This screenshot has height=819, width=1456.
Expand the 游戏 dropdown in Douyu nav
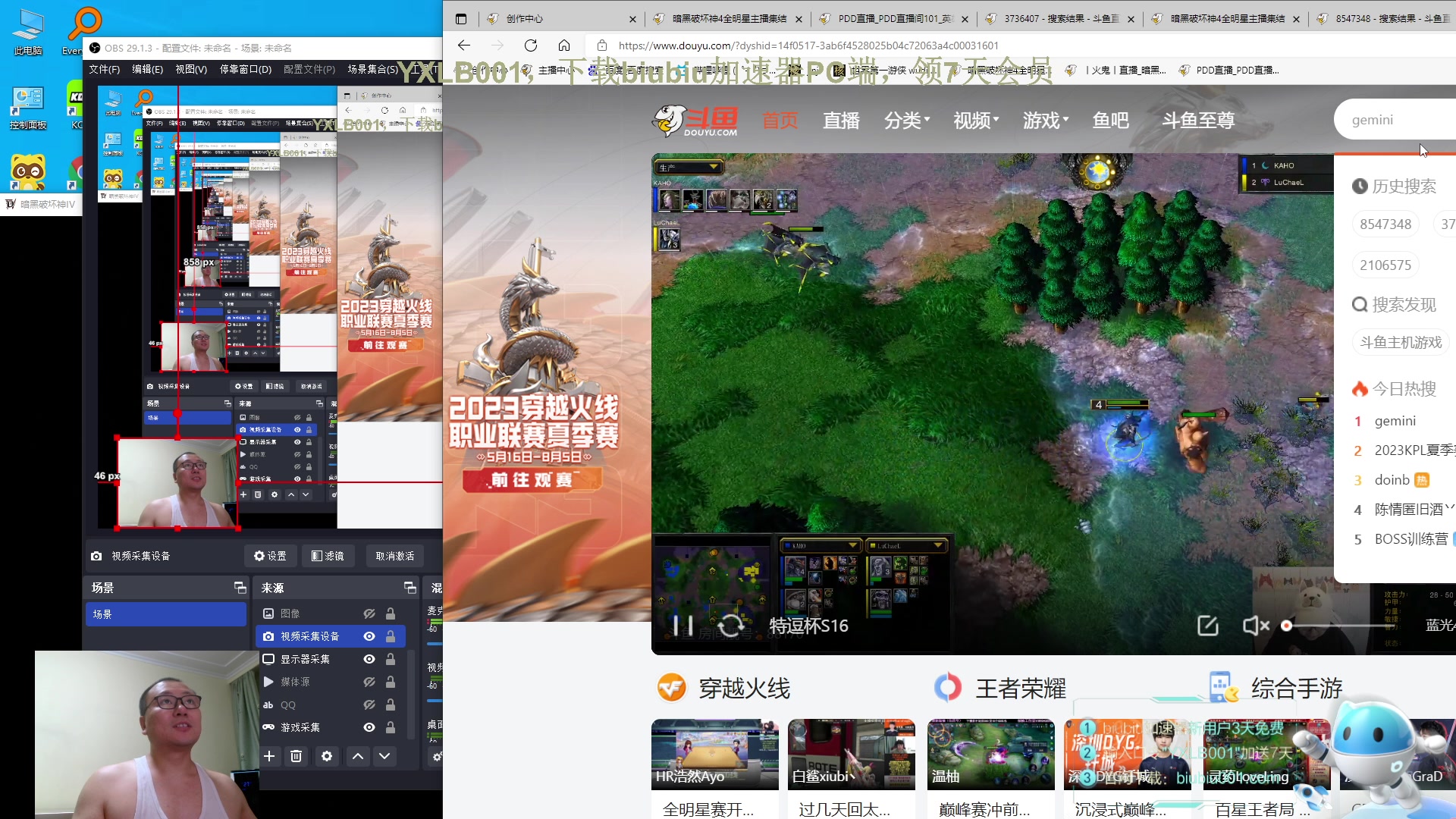1046,121
